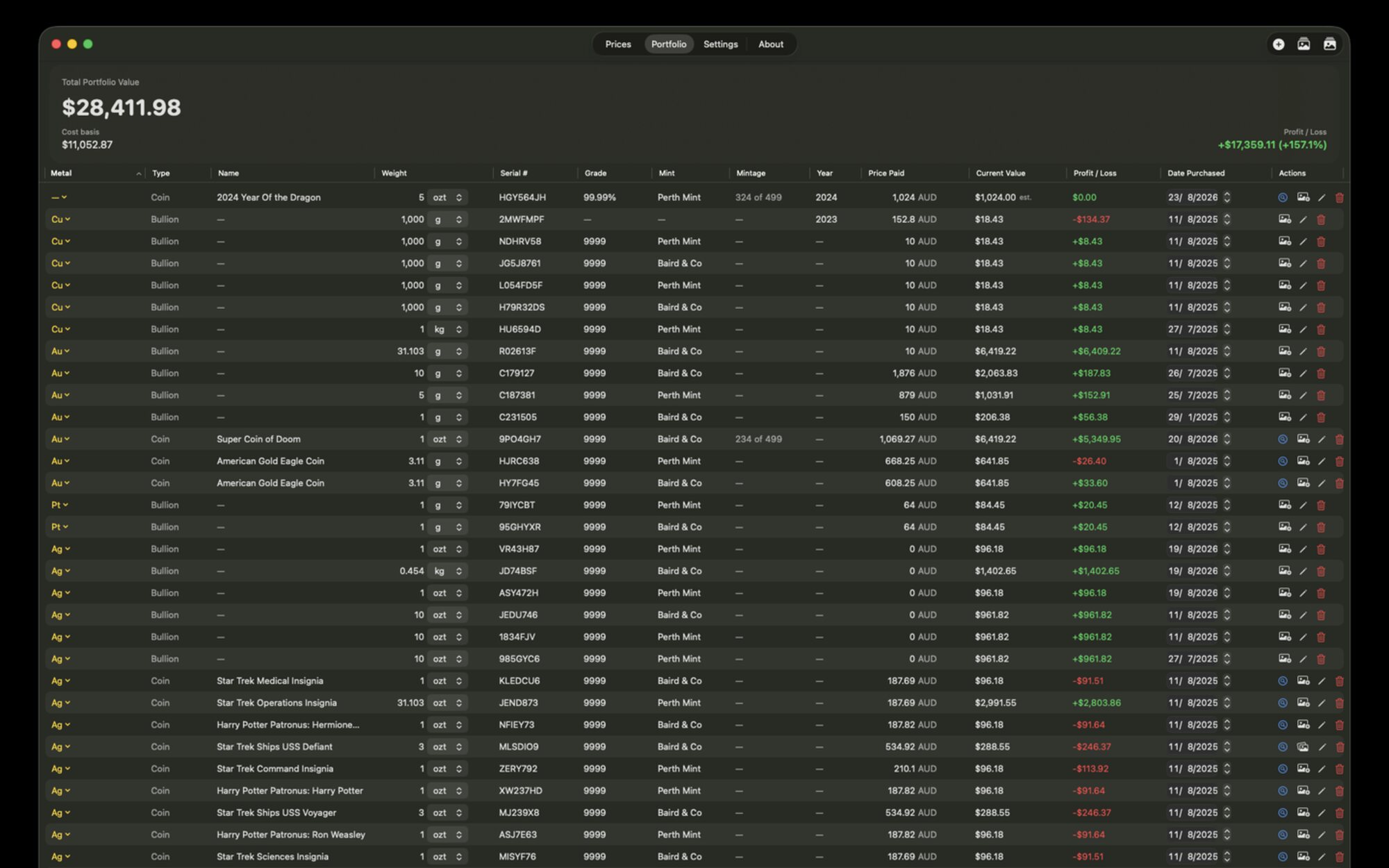Open photos for Star Trek Ships USS Defiant

tap(1303, 747)
